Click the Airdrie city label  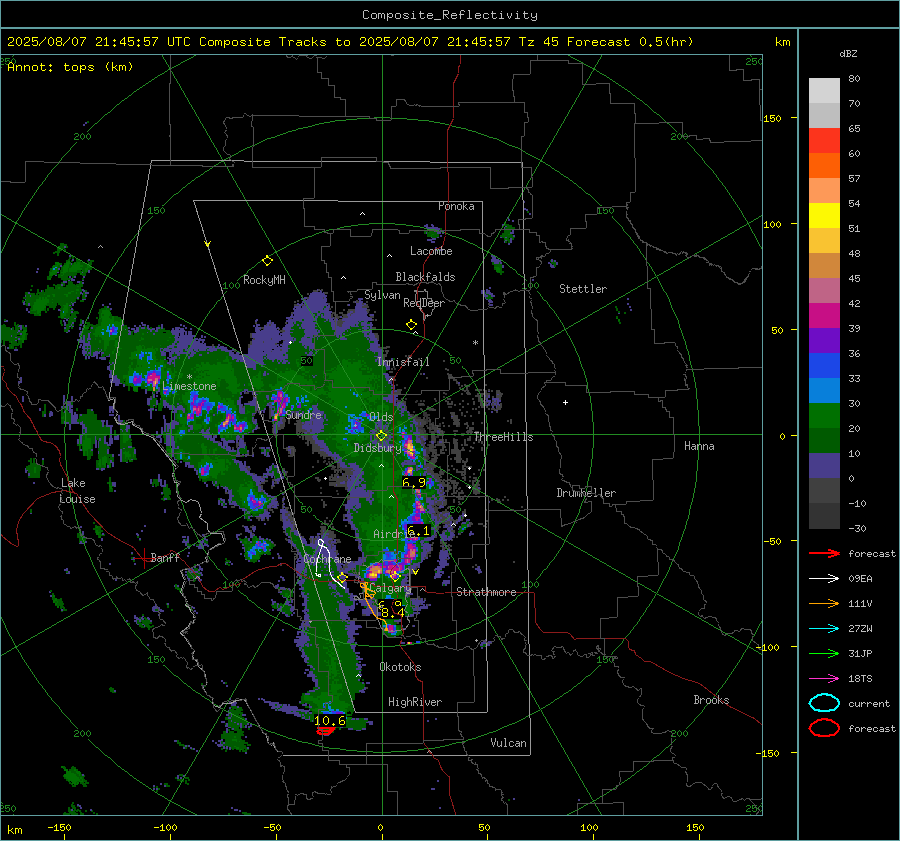(394, 534)
